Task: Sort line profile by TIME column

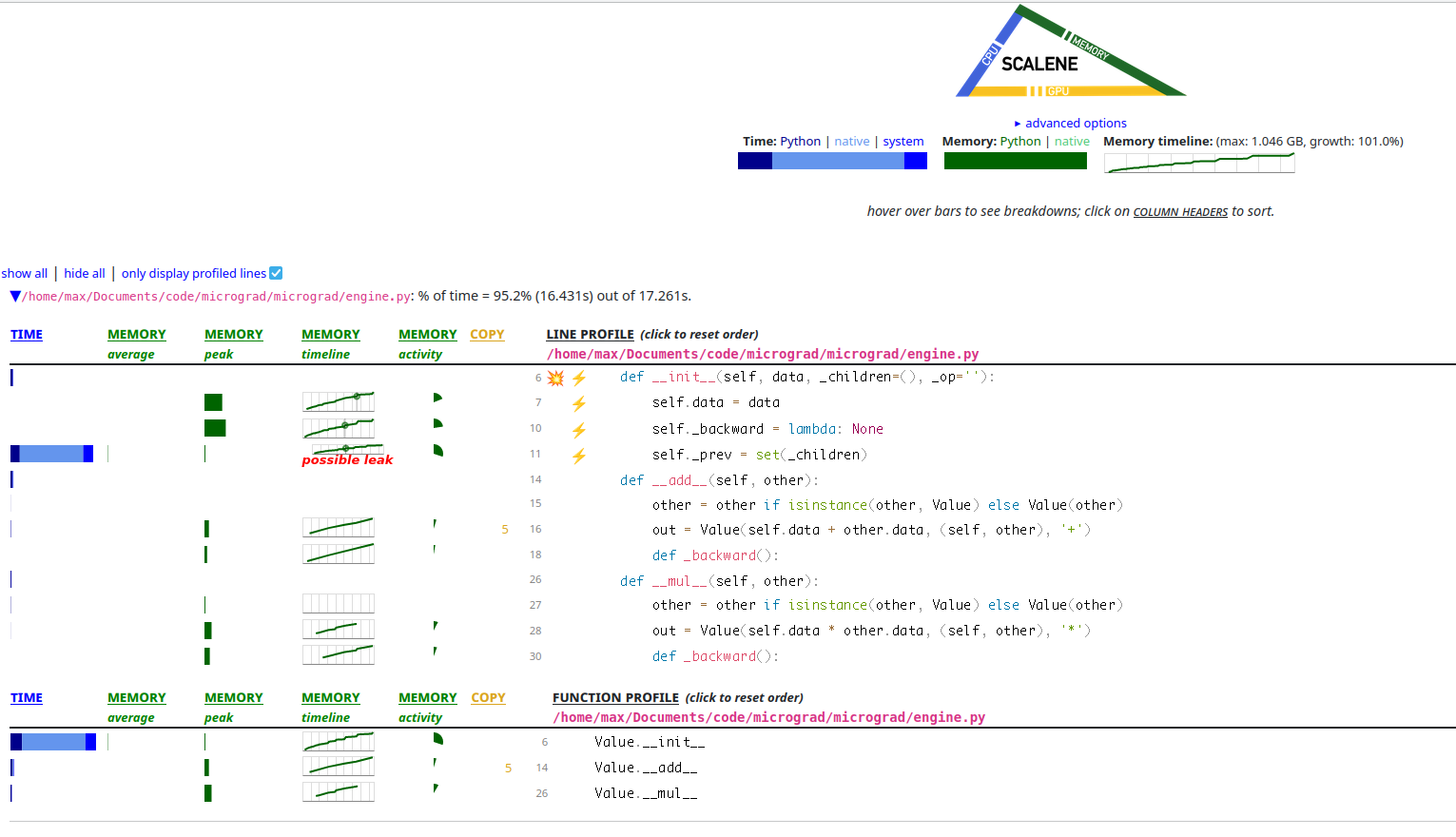Action: [27, 335]
